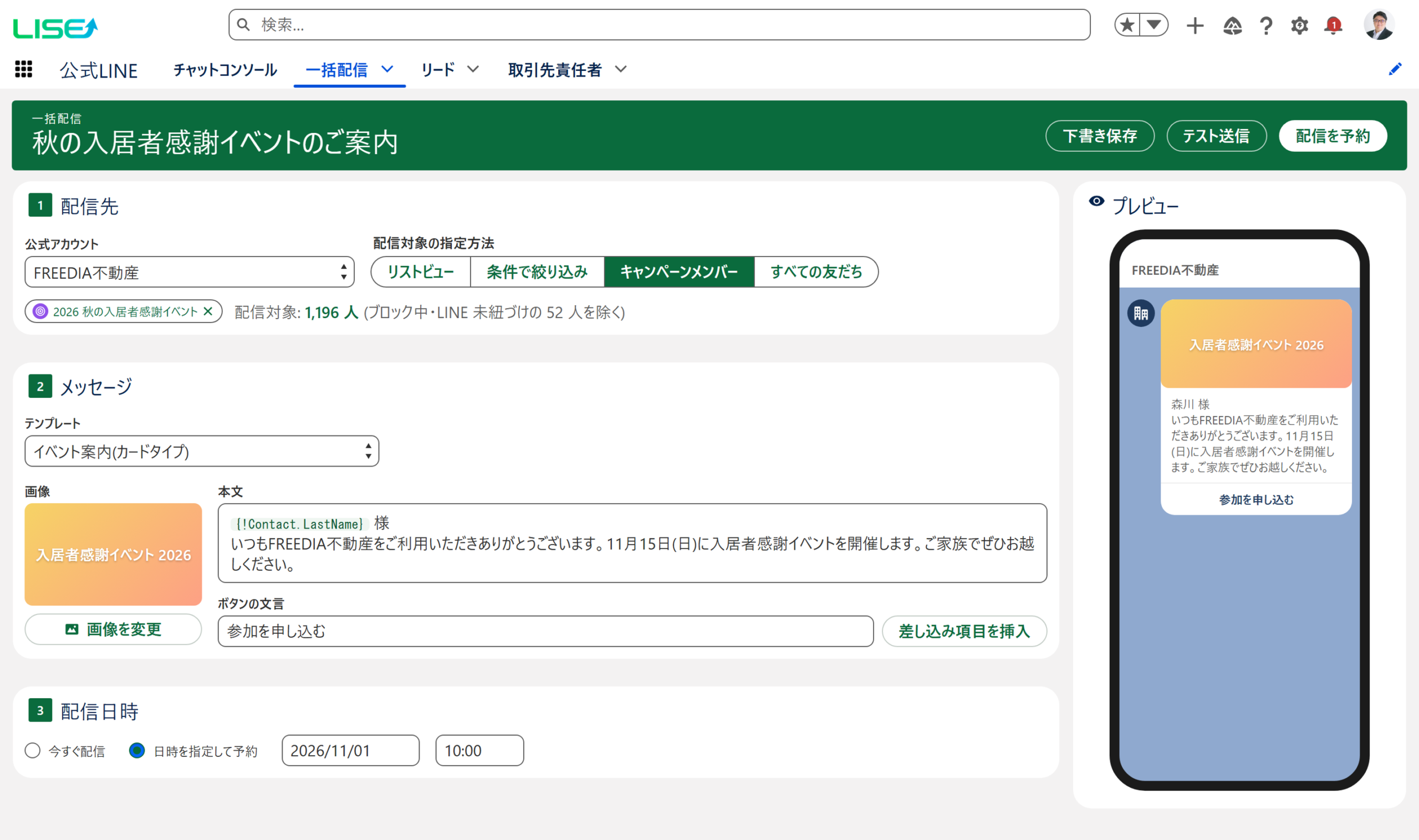Click the 差し込み項目を挿入 button
Viewport: 1419px width, 840px height.
tap(964, 631)
